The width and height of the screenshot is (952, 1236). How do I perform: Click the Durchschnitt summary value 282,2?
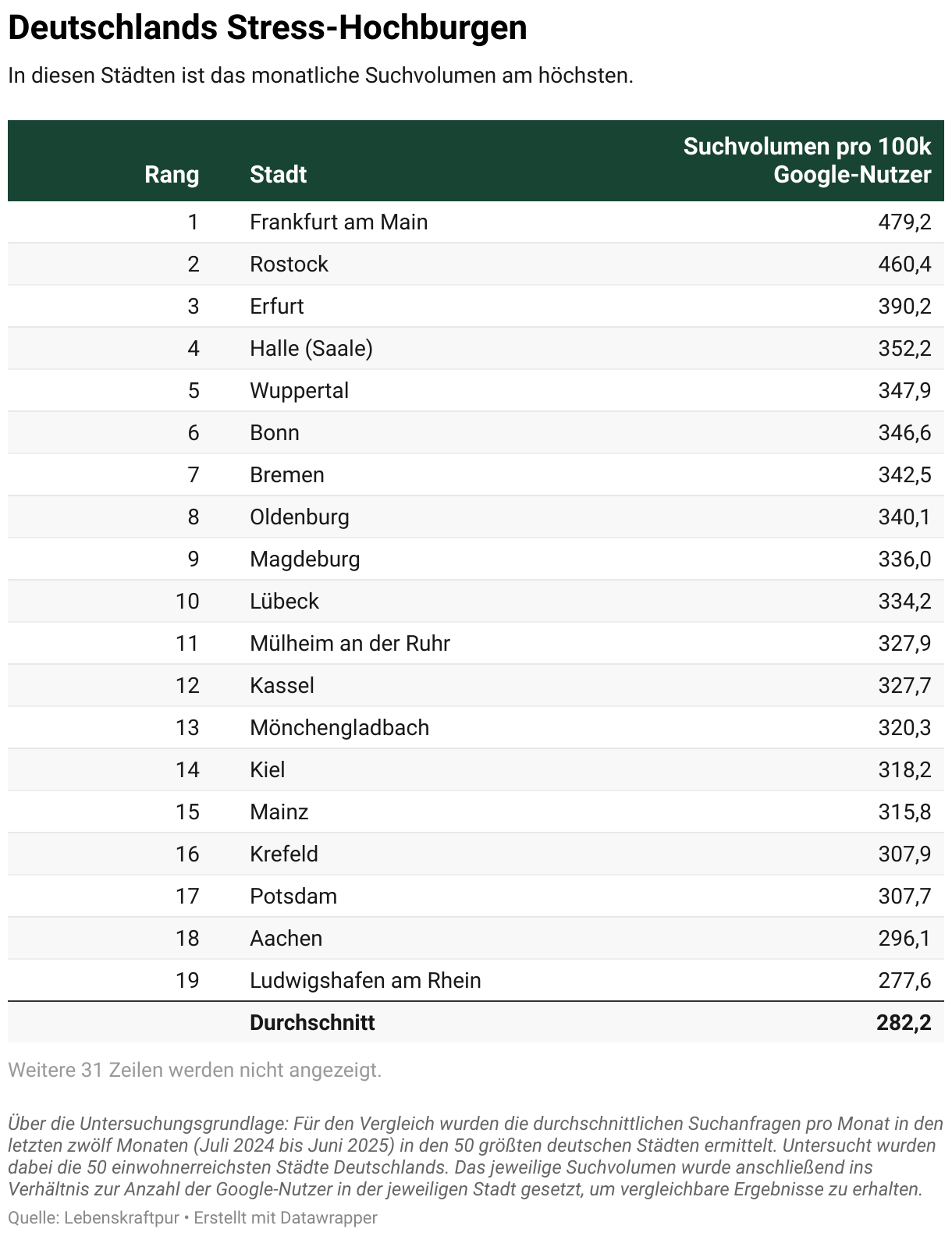coord(904,1023)
